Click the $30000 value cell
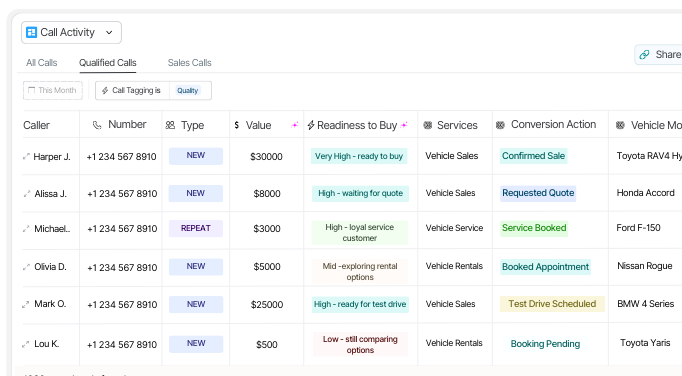The height and width of the screenshot is (376, 682). tap(266, 157)
